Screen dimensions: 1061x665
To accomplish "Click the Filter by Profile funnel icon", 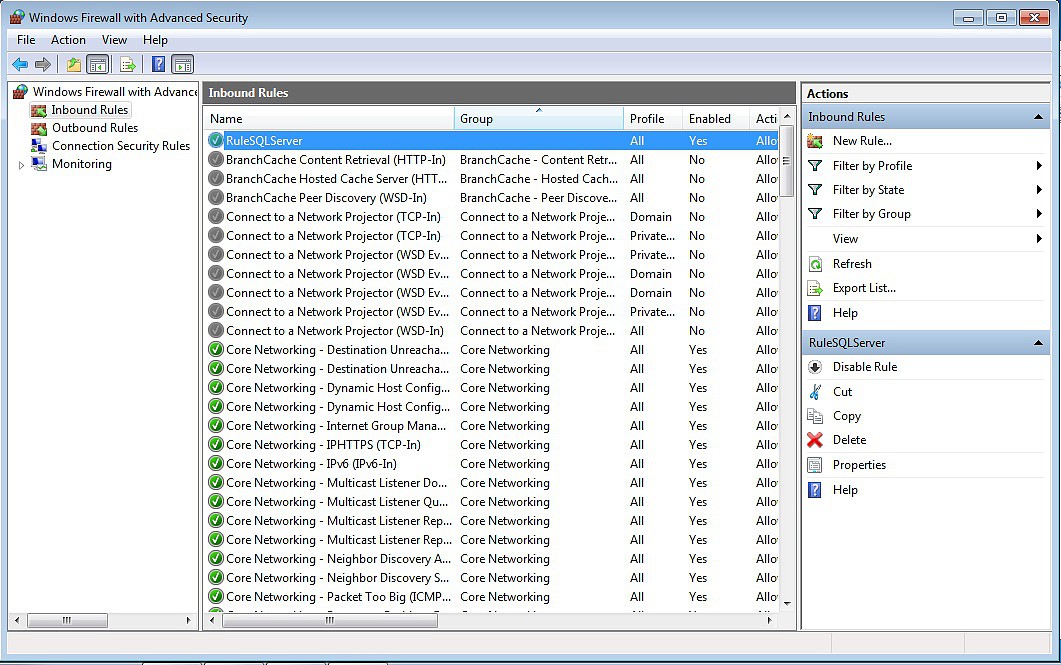I will click(815, 166).
